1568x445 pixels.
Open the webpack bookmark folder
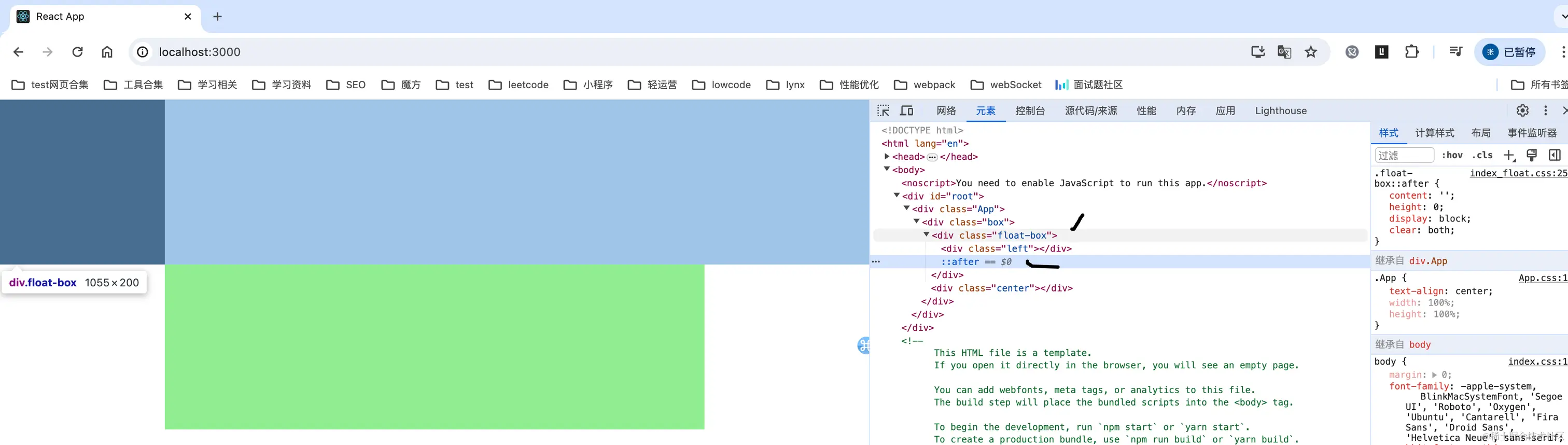pos(925,85)
